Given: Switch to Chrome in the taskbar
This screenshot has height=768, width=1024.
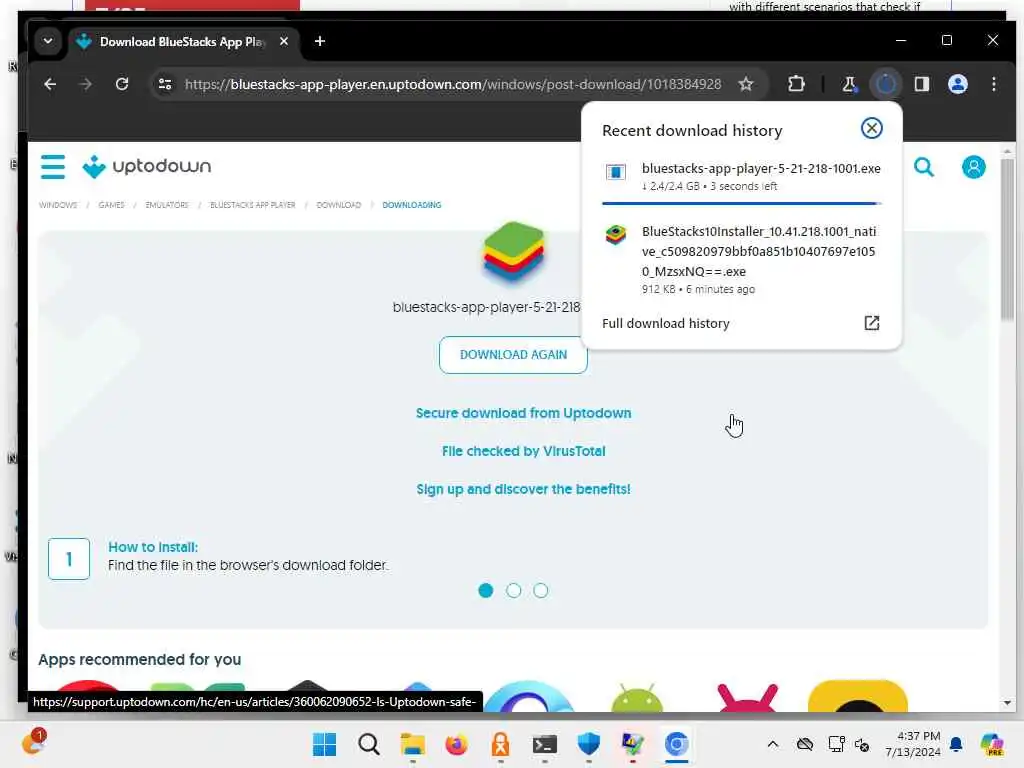Looking at the screenshot, I should click(x=677, y=744).
